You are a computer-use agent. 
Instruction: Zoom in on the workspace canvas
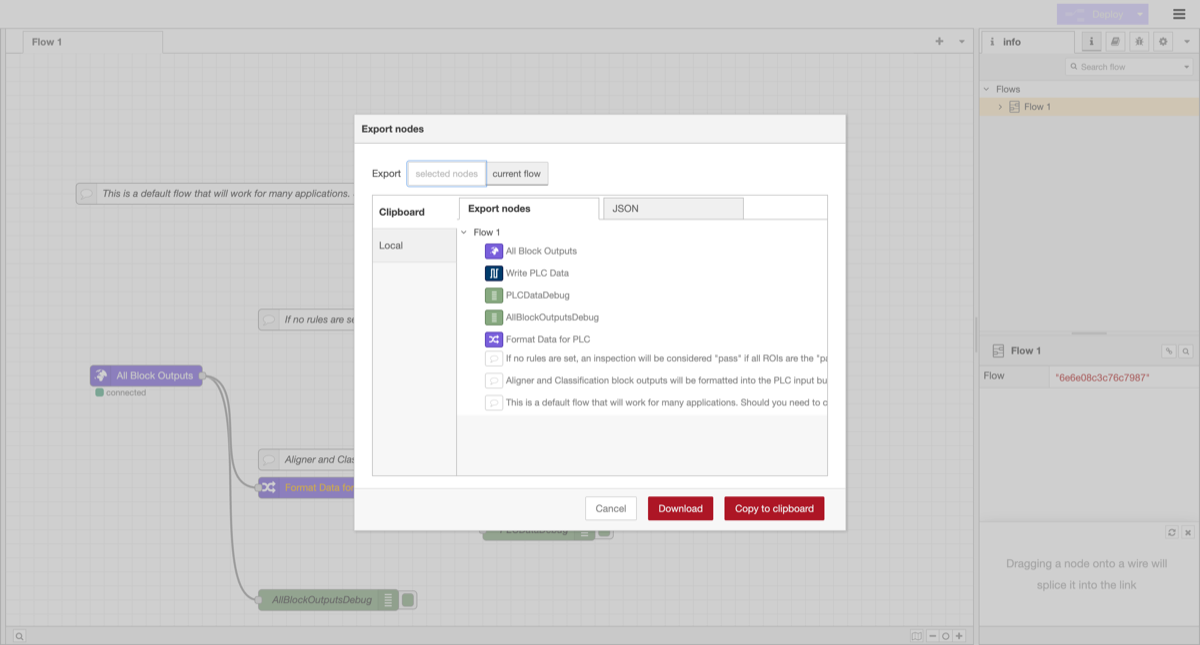click(958, 635)
